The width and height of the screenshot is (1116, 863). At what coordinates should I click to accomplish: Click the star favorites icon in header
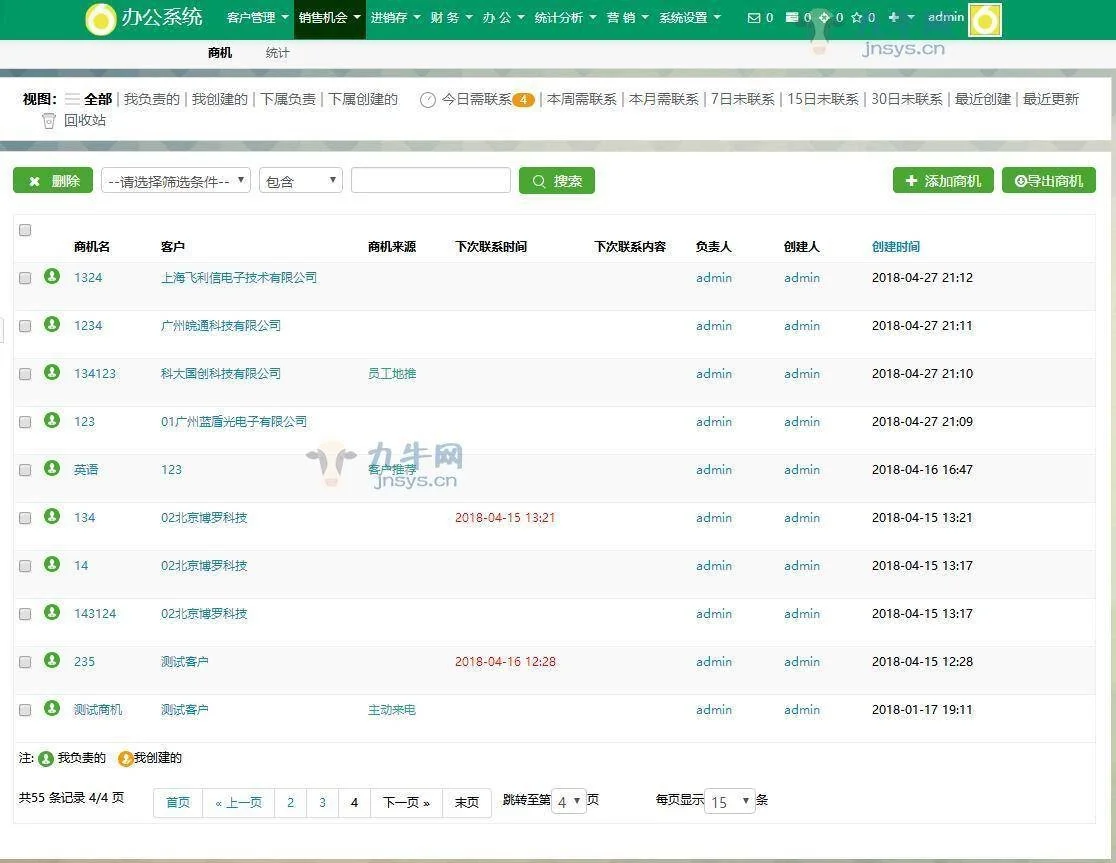856,18
